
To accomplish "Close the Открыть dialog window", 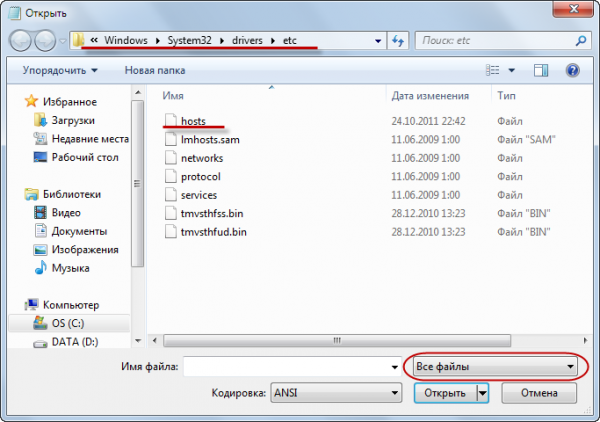I will 573,8.
